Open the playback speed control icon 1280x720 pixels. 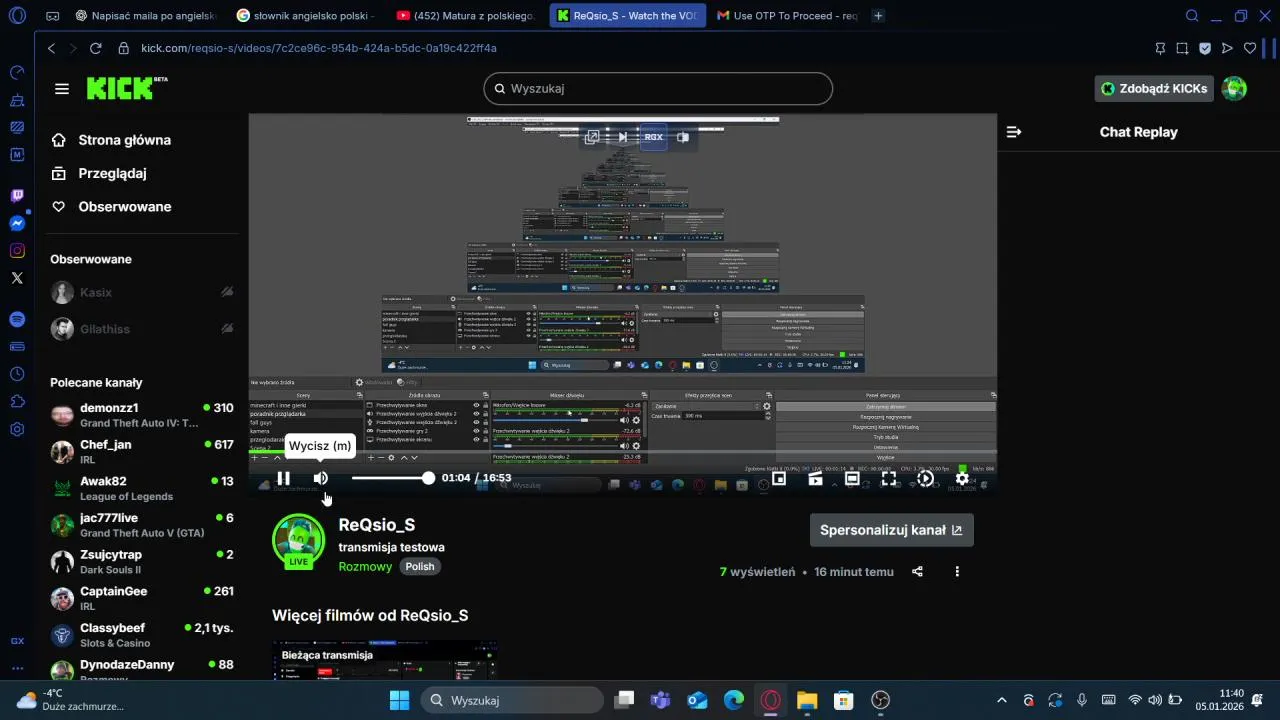[926, 479]
